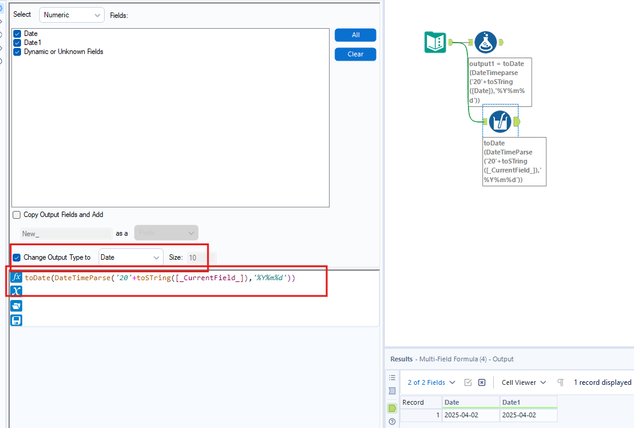
Task: Click the Size field showing 10
Action: tap(201, 257)
